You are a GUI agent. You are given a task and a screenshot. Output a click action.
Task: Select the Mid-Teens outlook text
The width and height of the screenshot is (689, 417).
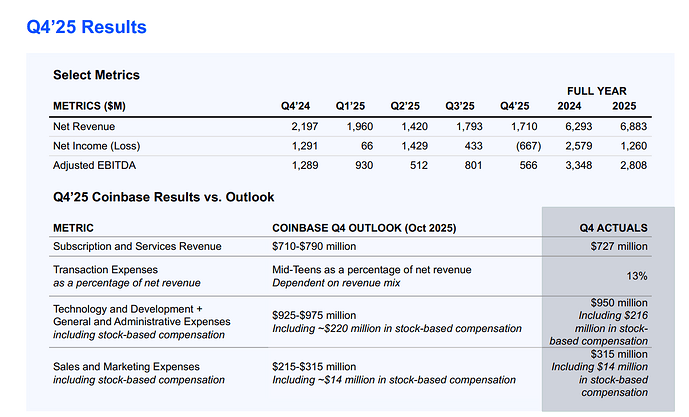371,270
